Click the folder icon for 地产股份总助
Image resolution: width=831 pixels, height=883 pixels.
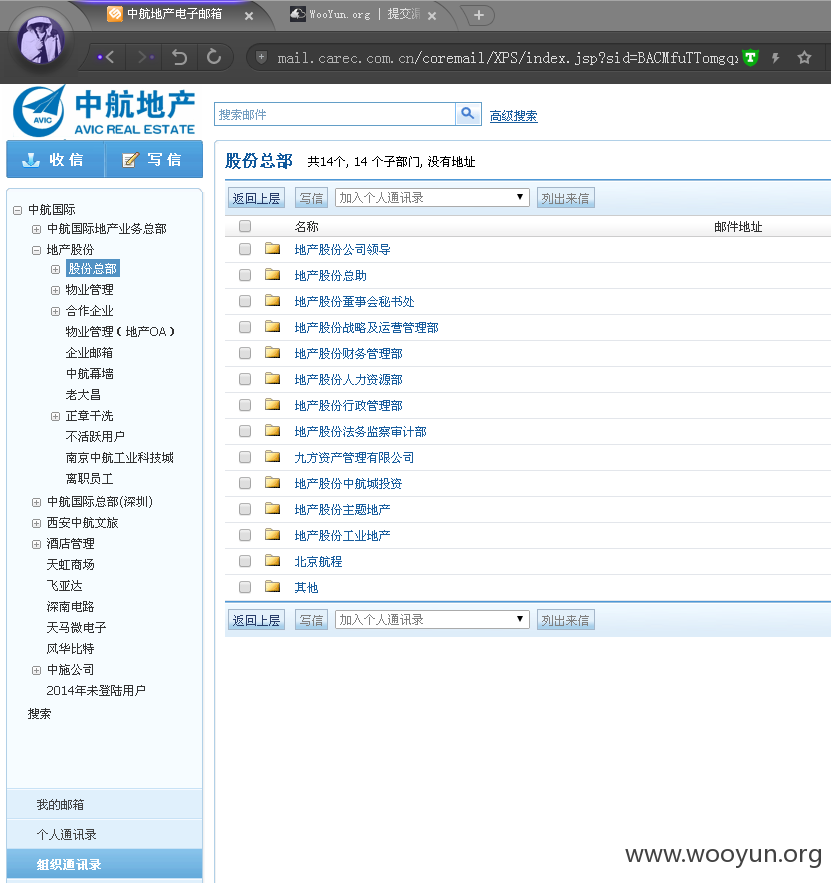272,274
